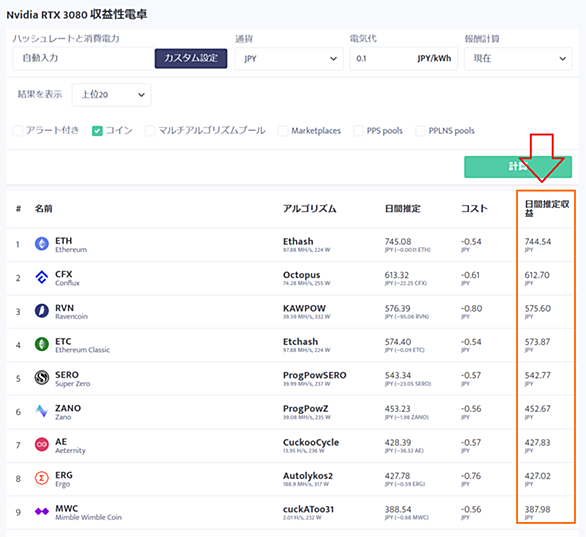Click the 745.08 daily estimate value
Image resolution: width=586 pixels, height=537 pixels.
tap(398, 241)
